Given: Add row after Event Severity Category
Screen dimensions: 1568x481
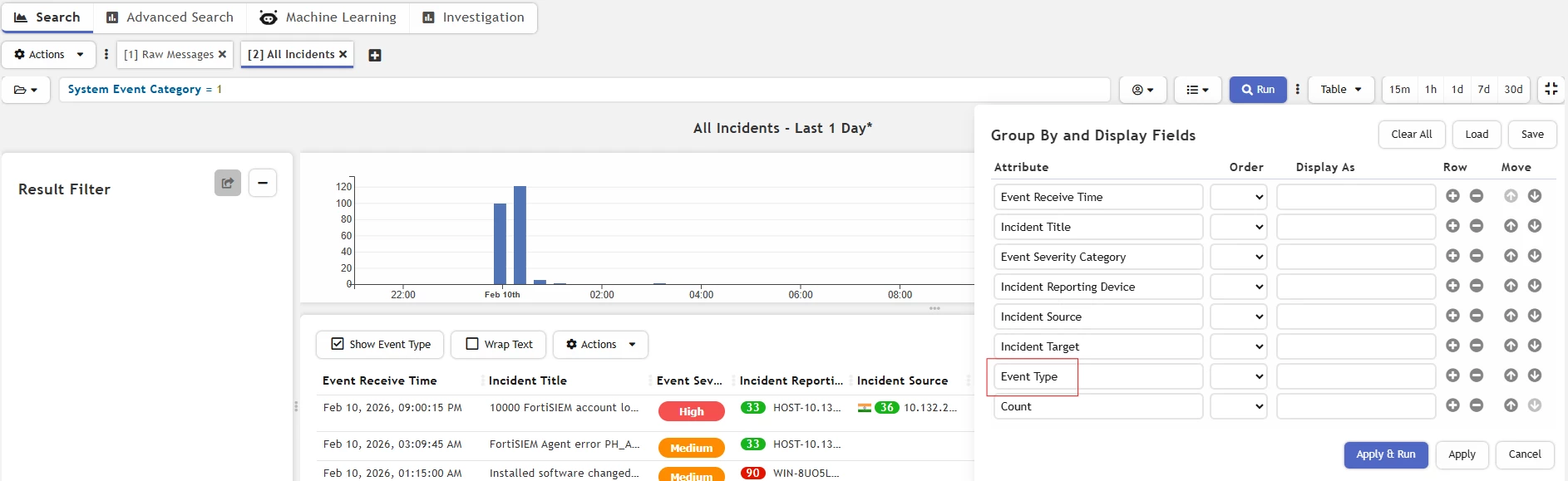Looking at the screenshot, I should [x=1452, y=256].
